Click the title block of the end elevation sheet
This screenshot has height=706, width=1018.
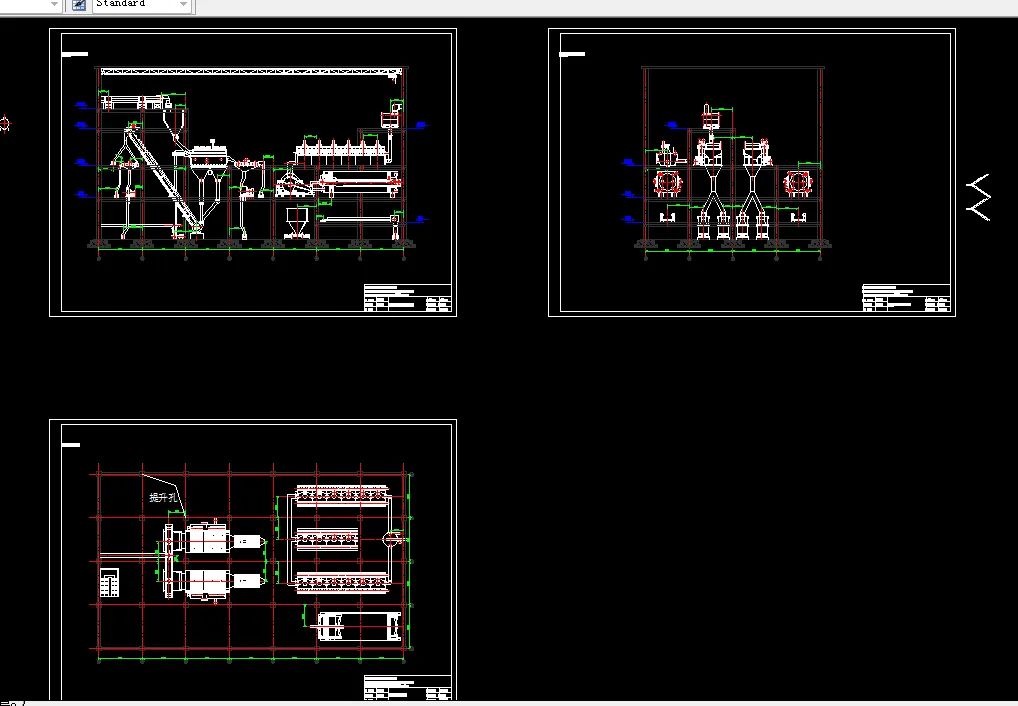906,298
